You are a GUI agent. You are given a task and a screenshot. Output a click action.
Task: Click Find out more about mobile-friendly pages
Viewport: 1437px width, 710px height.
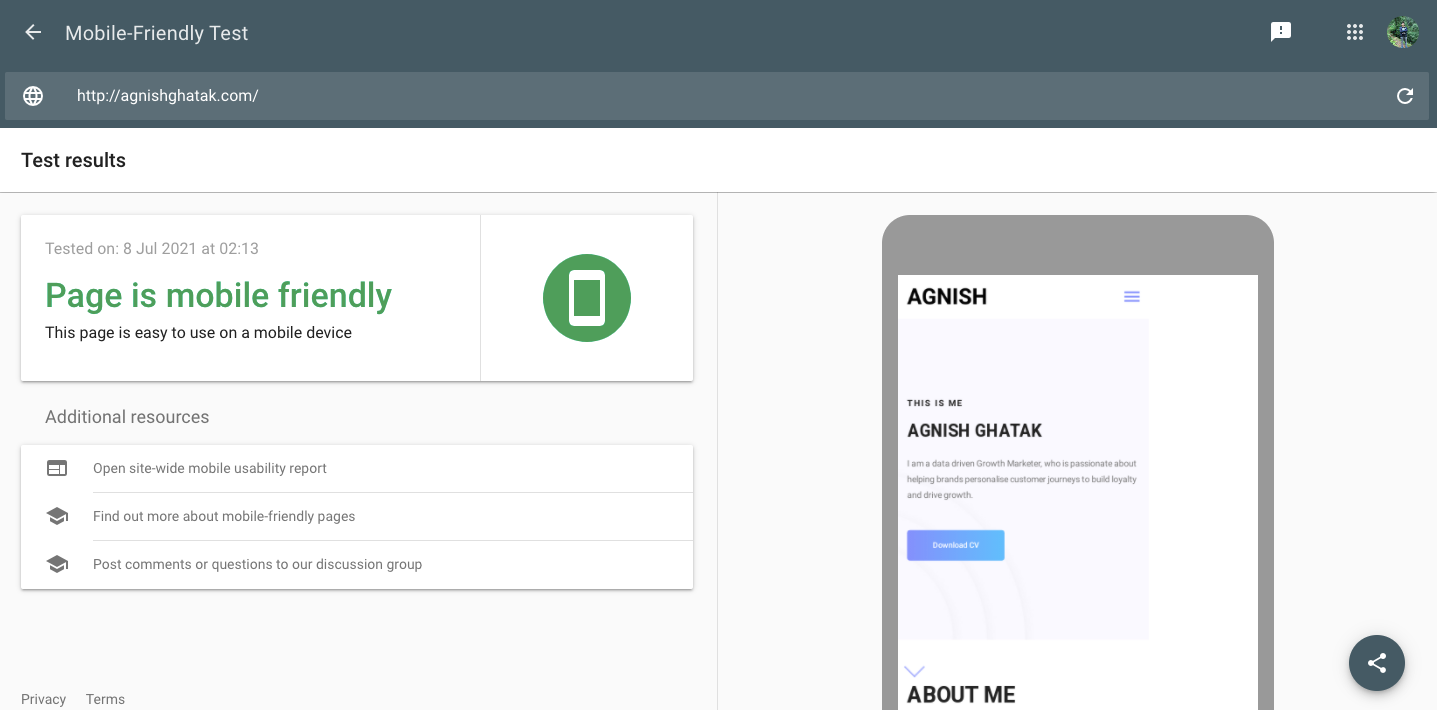click(x=224, y=516)
